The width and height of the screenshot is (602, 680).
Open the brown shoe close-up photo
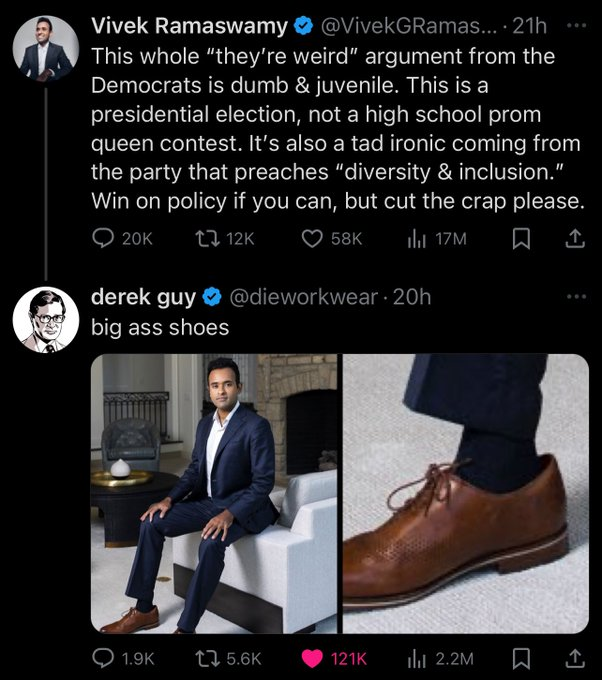pyautogui.click(x=467, y=494)
